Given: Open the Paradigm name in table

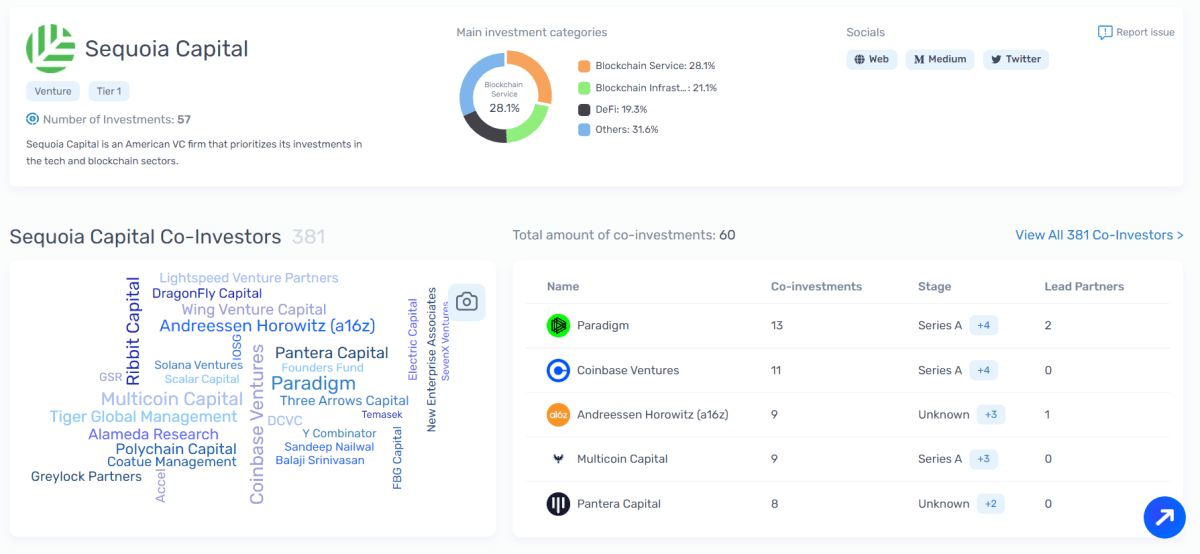Looking at the screenshot, I should pyautogui.click(x=603, y=325).
